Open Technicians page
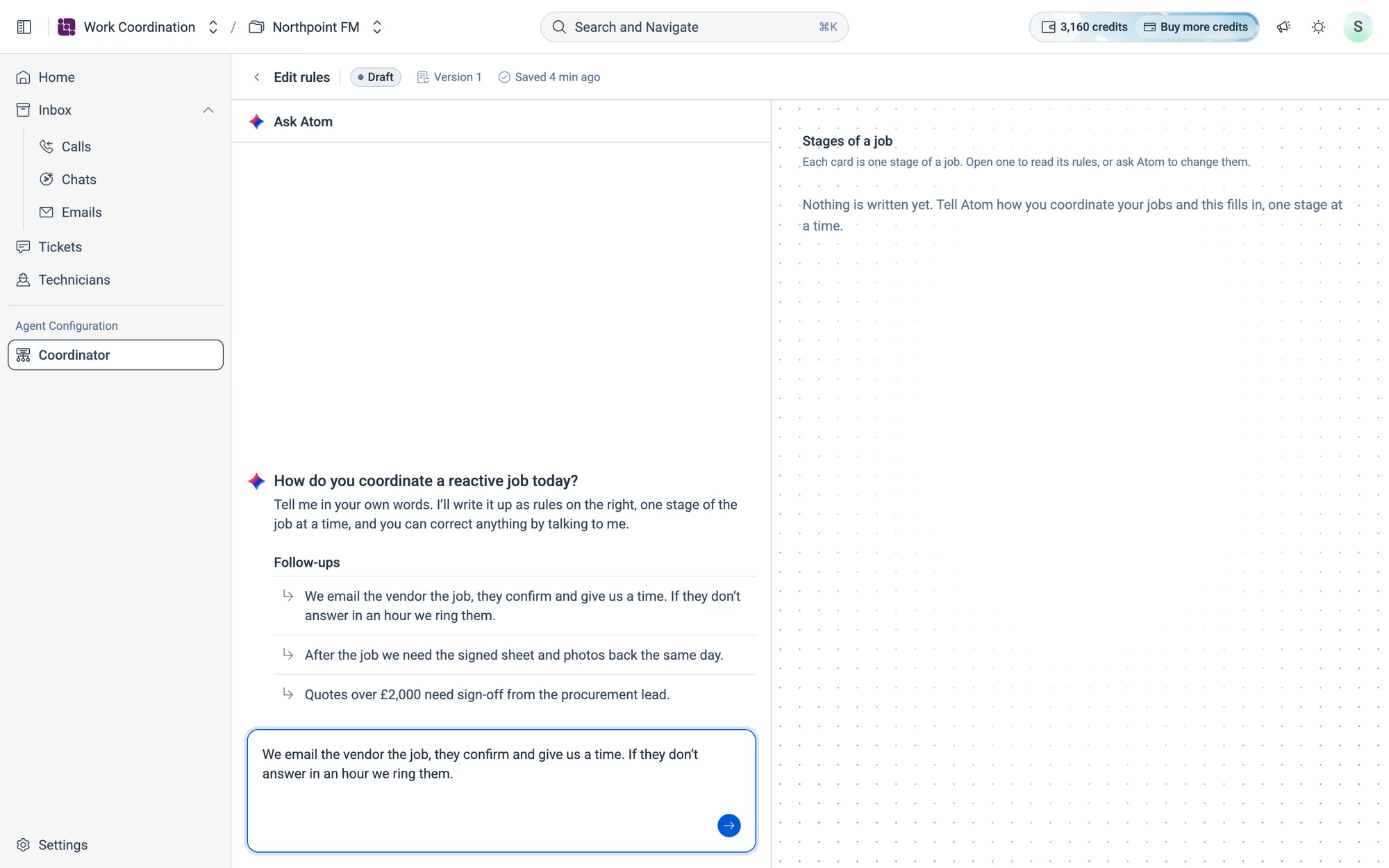The image size is (1389, 868). [115, 280]
